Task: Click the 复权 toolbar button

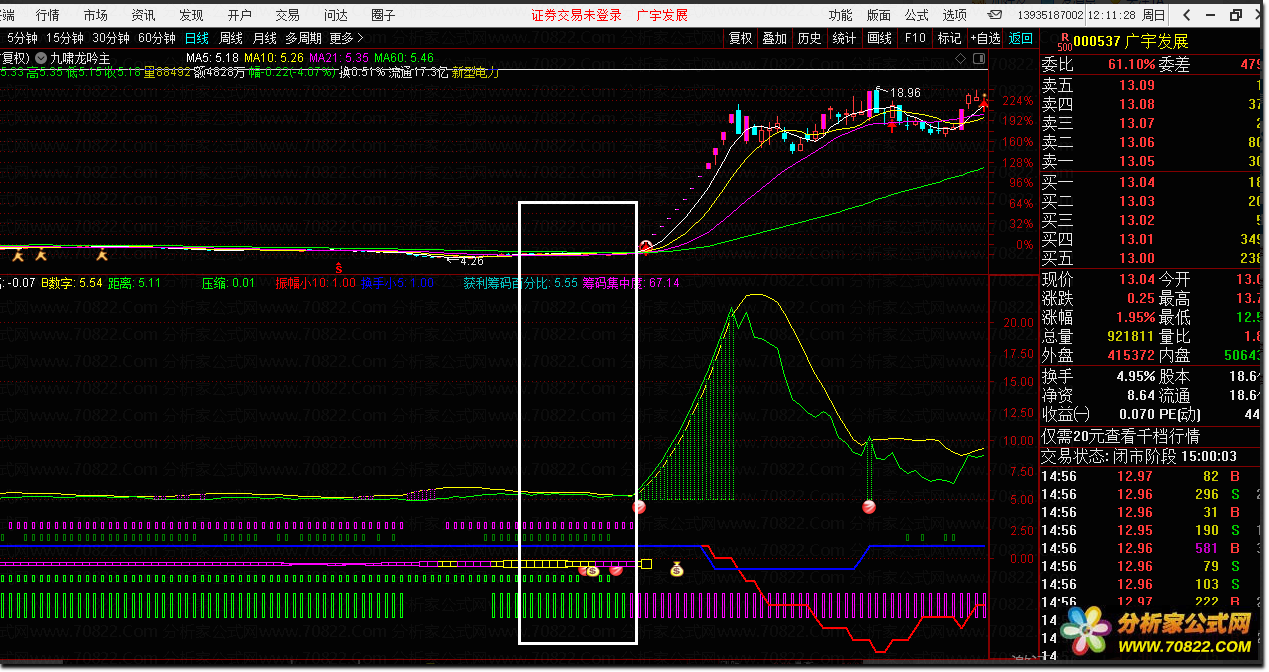Action: tap(740, 38)
